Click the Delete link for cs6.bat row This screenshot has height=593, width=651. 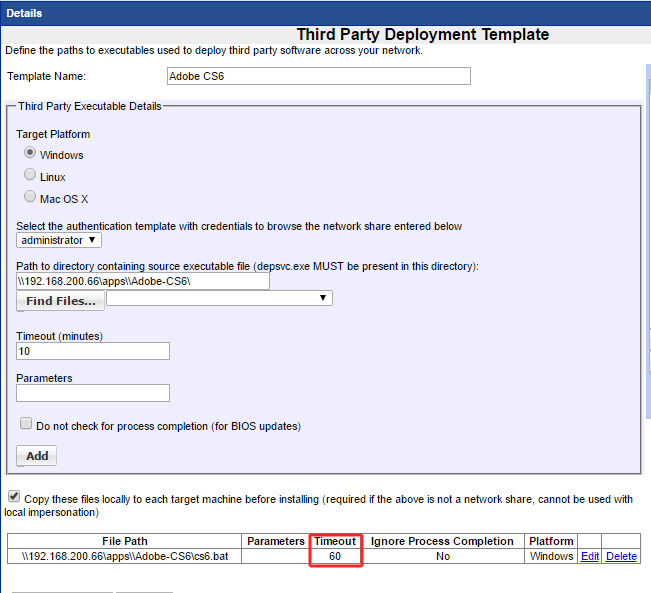point(621,556)
